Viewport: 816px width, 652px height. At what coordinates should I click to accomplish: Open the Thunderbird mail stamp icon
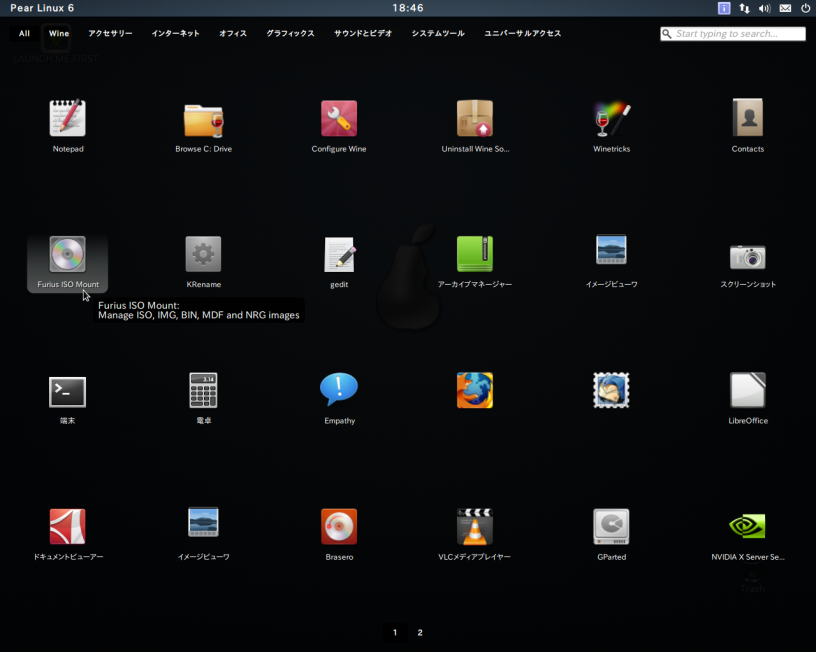(x=611, y=390)
